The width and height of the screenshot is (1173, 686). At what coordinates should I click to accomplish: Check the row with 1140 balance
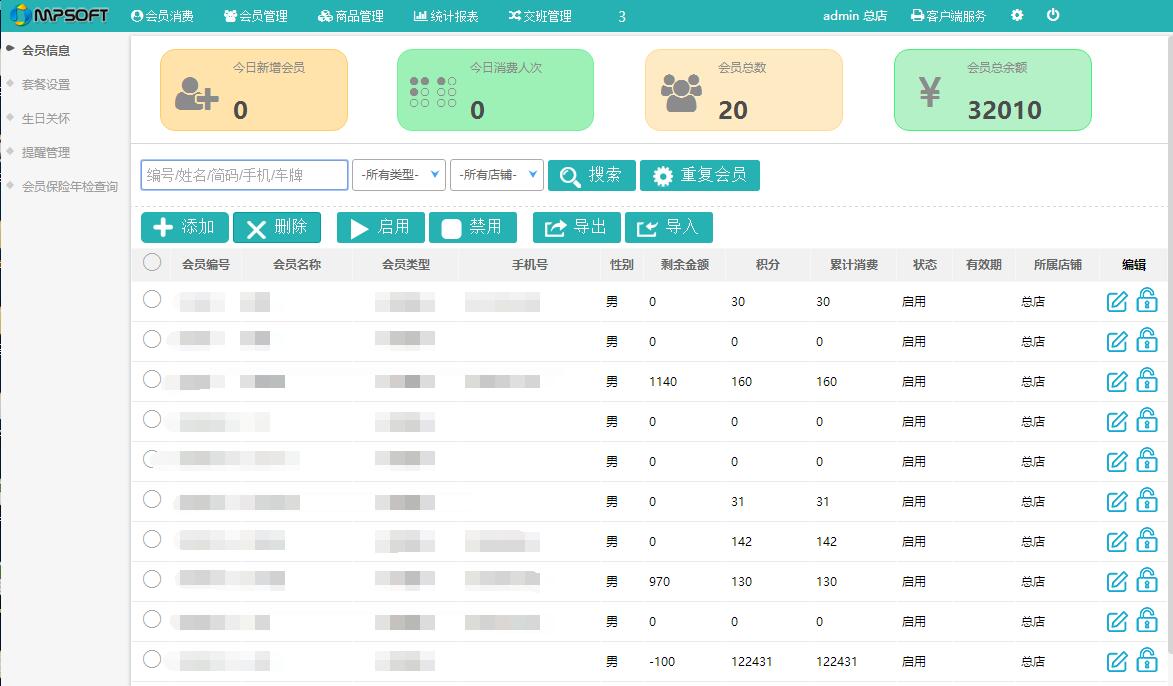click(x=152, y=379)
